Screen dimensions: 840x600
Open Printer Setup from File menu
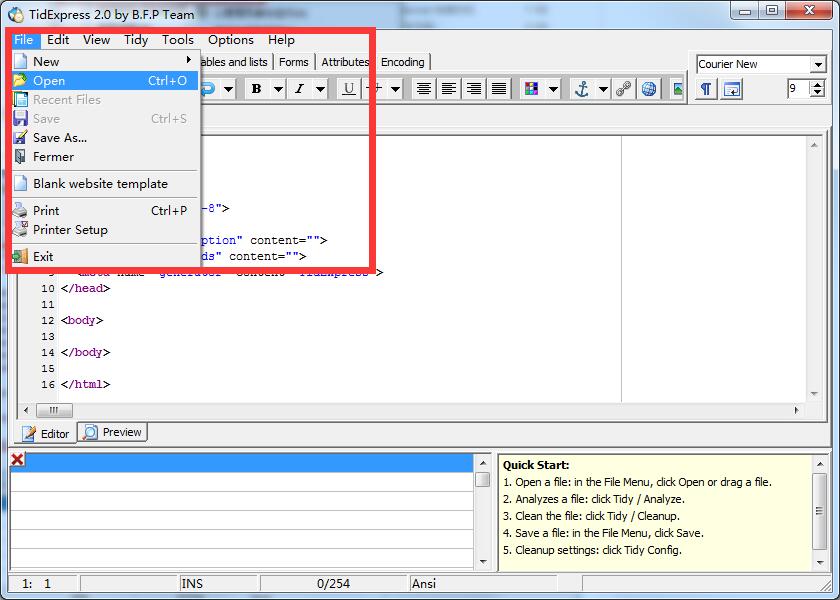(105, 230)
